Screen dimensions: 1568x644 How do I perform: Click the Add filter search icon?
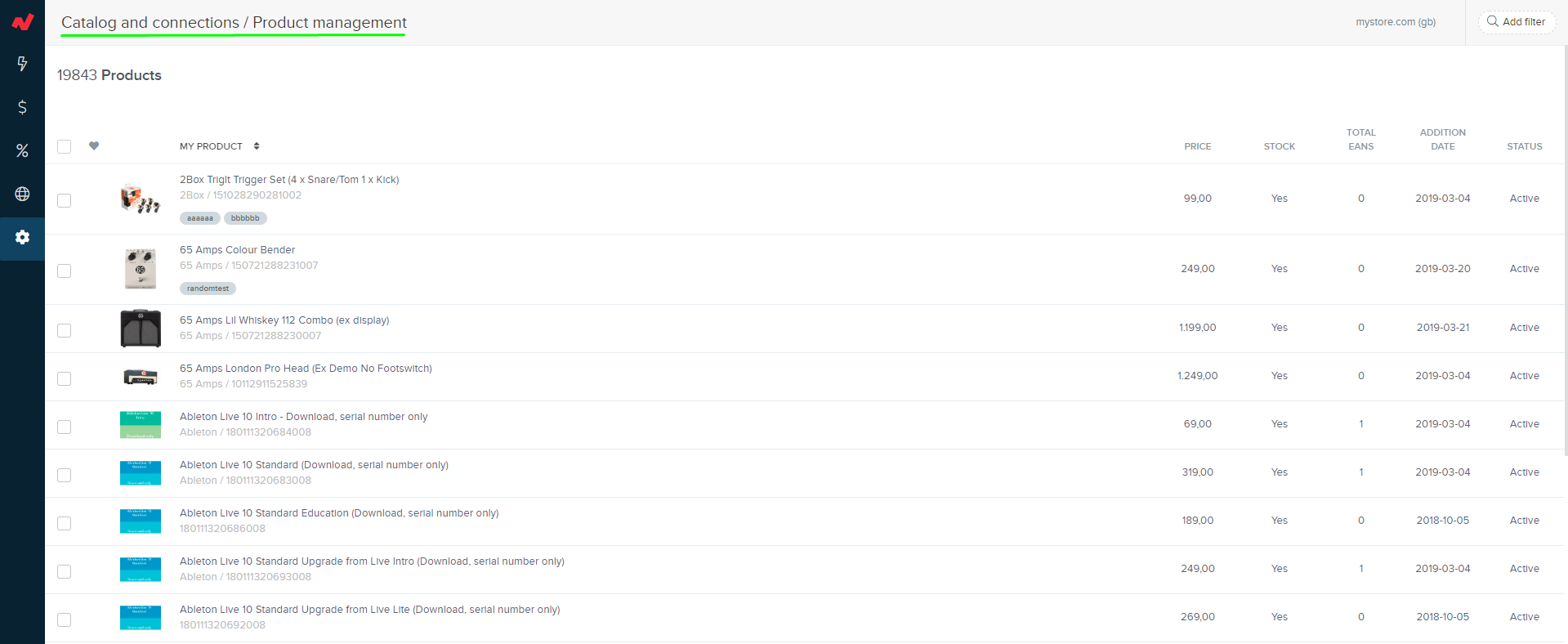coord(1492,21)
